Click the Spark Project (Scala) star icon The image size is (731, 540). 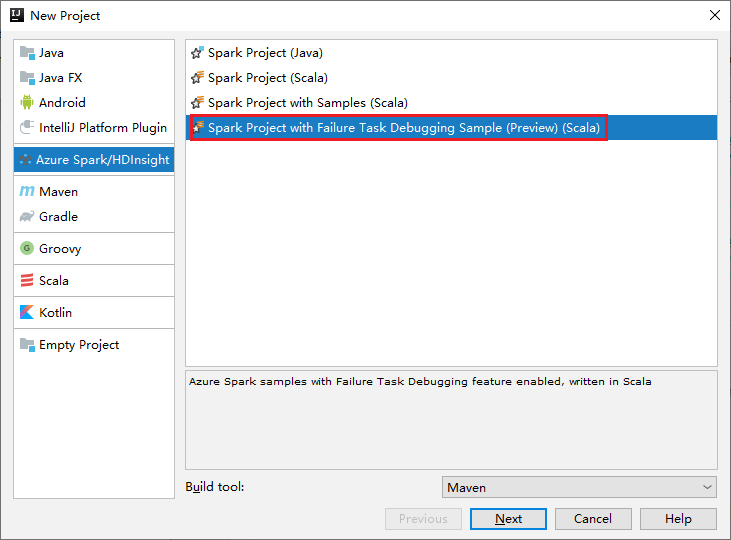(x=197, y=77)
